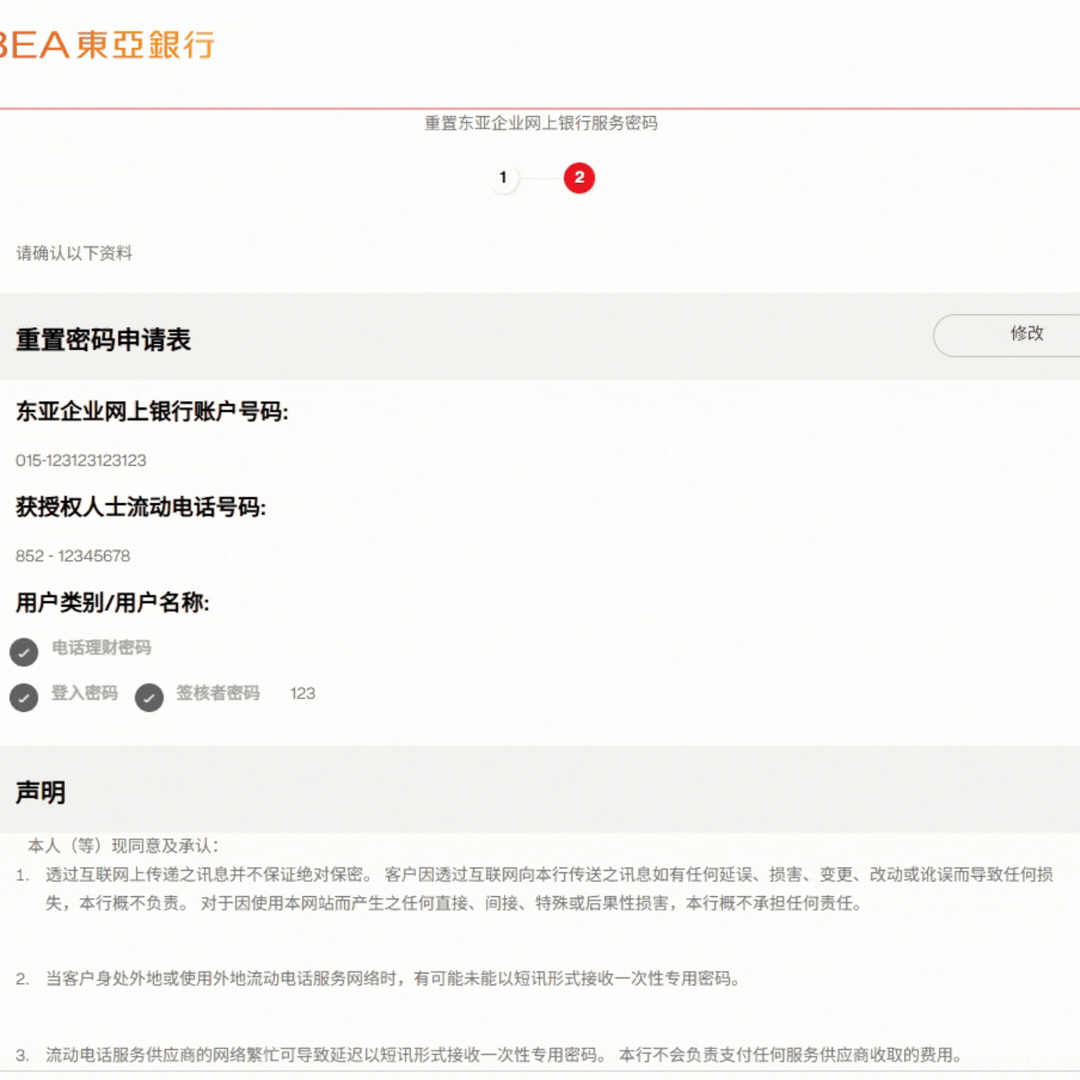Toggle the 登入密码 checkbox
This screenshot has height=1080, width=1080.
24,697
